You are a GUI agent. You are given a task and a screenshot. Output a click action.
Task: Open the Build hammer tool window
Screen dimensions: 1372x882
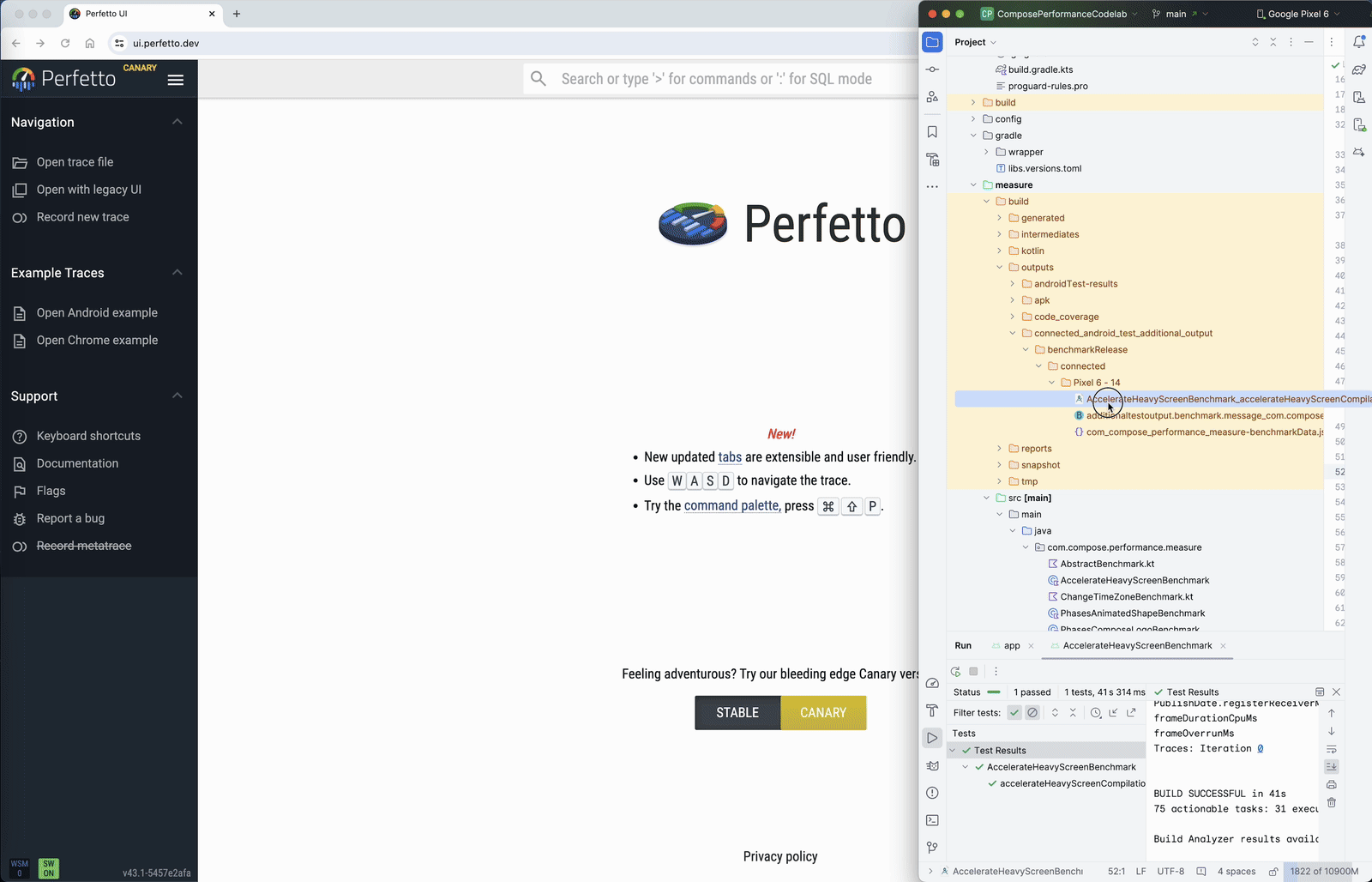pos(932,710)
